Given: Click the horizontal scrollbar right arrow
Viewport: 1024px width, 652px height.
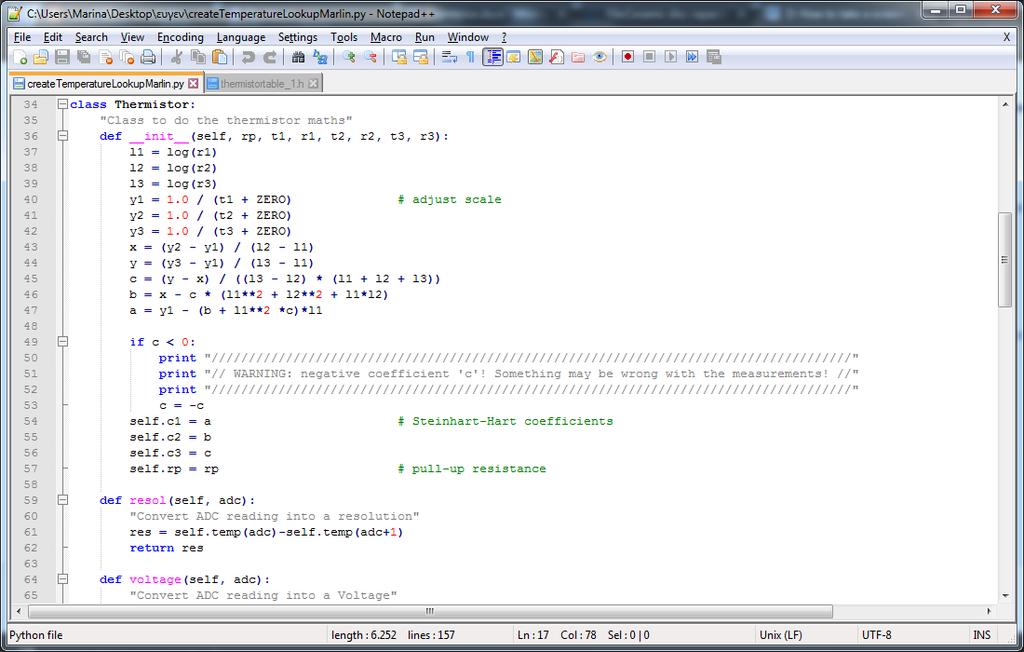Looking at the screenshot, I should pos(989,611).
